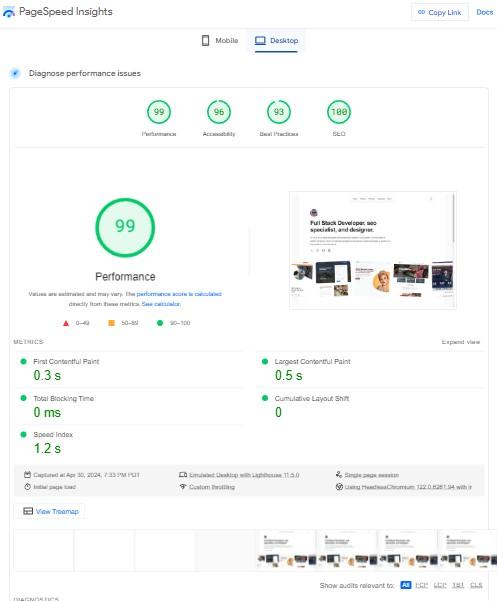Click the Expand view toggle
The image size is (497, 601).
[461, 342]
